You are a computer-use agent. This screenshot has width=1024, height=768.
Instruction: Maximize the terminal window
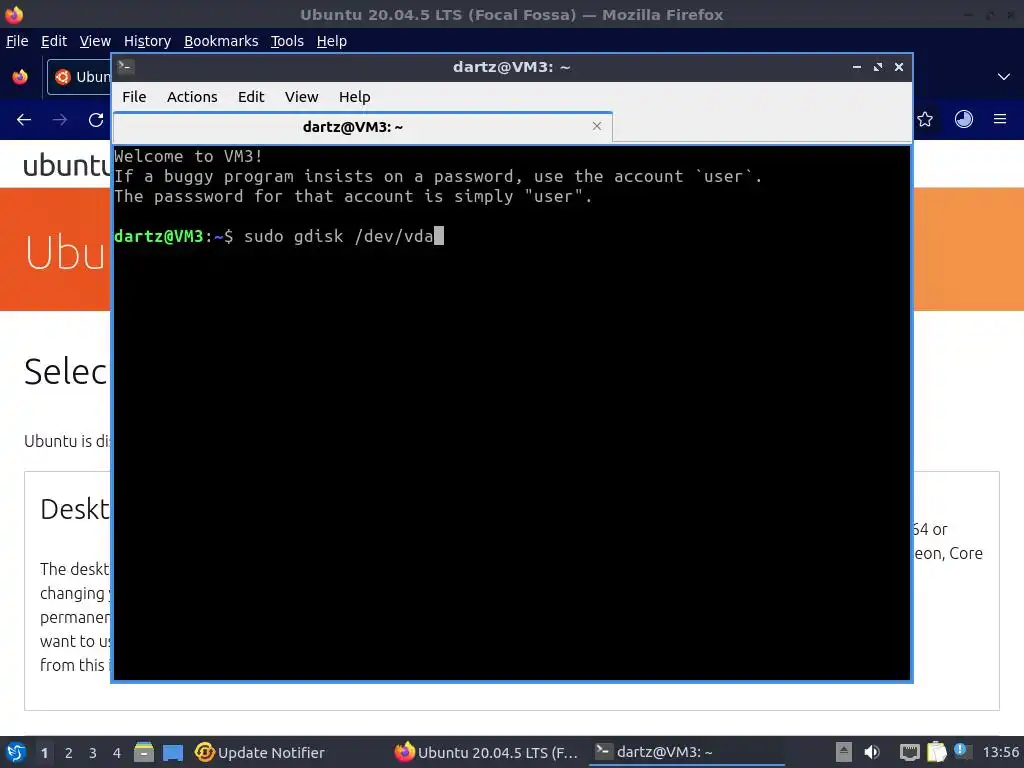coord(878,67)
